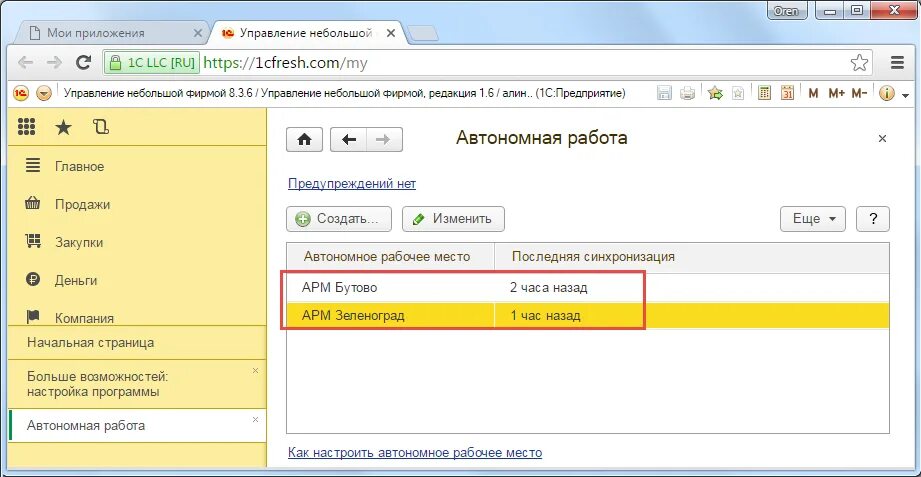Click the Oren profile button

click(x=786, y=11)
